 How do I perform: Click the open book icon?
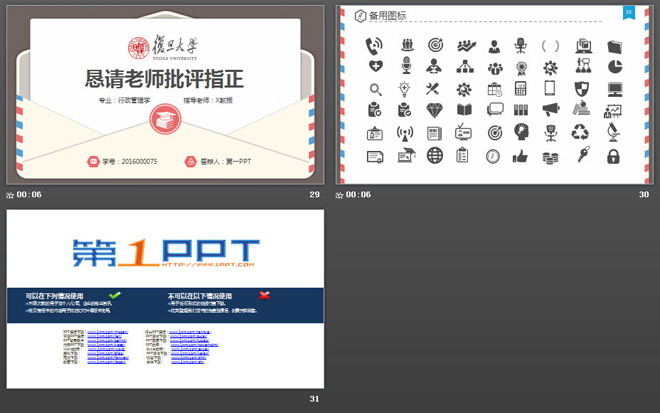464,110
